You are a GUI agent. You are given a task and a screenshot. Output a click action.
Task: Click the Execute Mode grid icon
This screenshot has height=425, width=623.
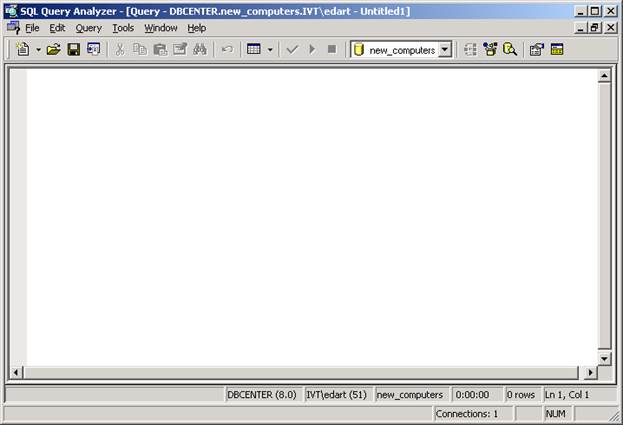[x=254, y=49]
